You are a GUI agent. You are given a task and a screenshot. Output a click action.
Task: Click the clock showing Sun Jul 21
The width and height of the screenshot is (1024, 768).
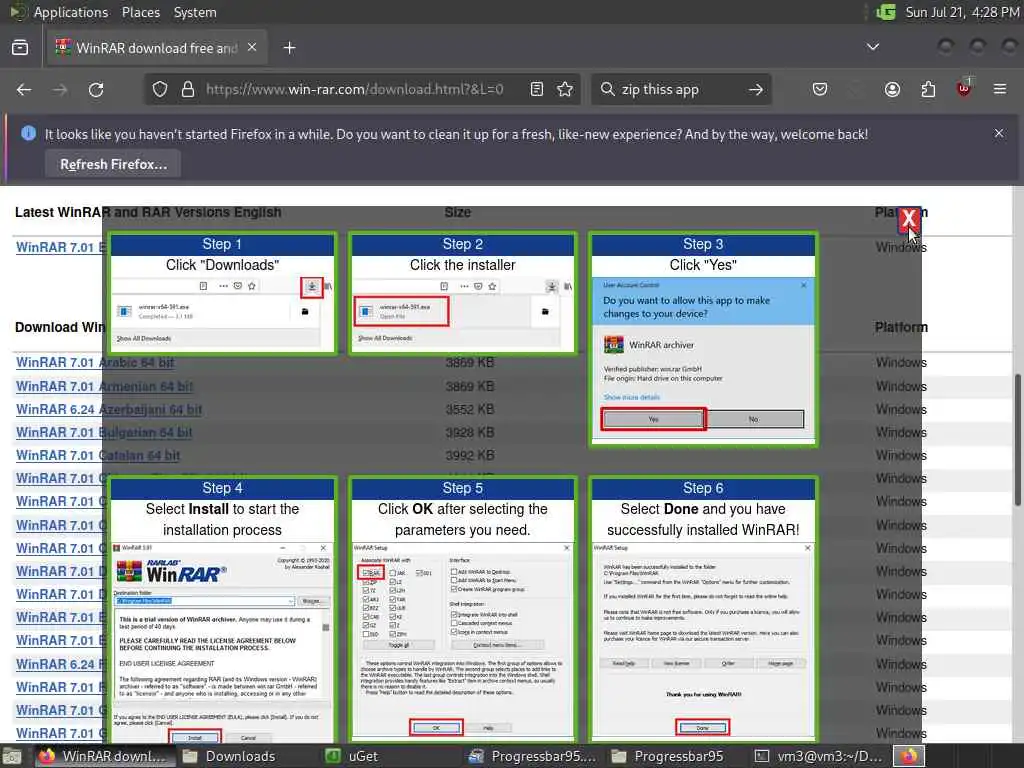coord(962,12)
